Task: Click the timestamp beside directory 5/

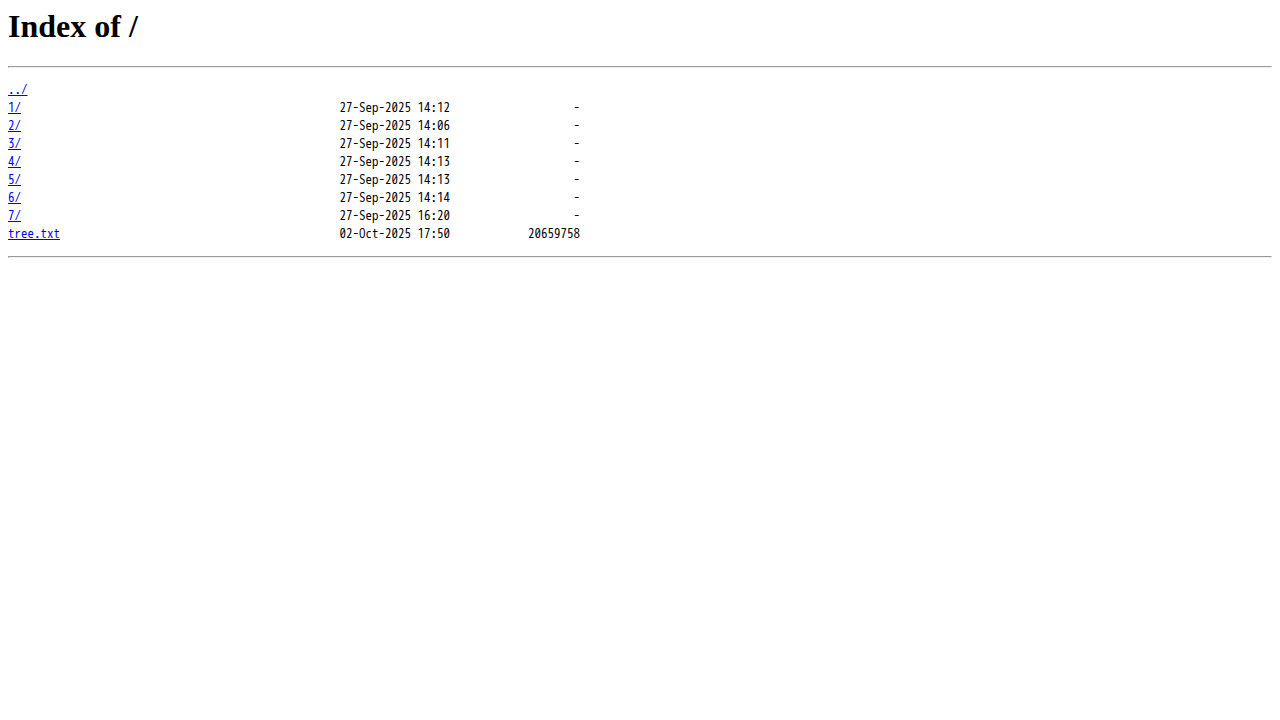Action: pos(394,180)
